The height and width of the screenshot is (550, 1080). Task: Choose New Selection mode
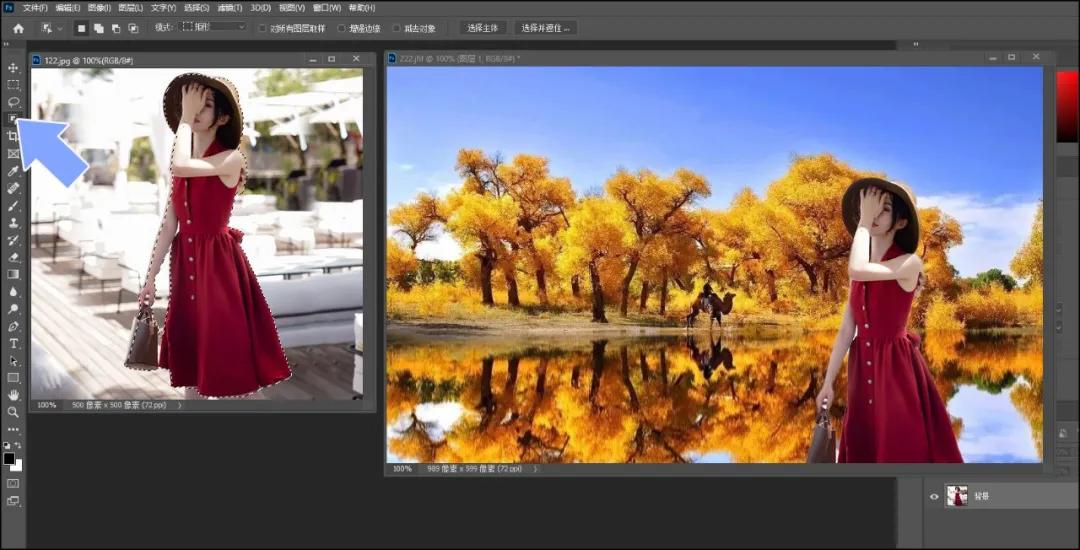click(x=81, y=28)
